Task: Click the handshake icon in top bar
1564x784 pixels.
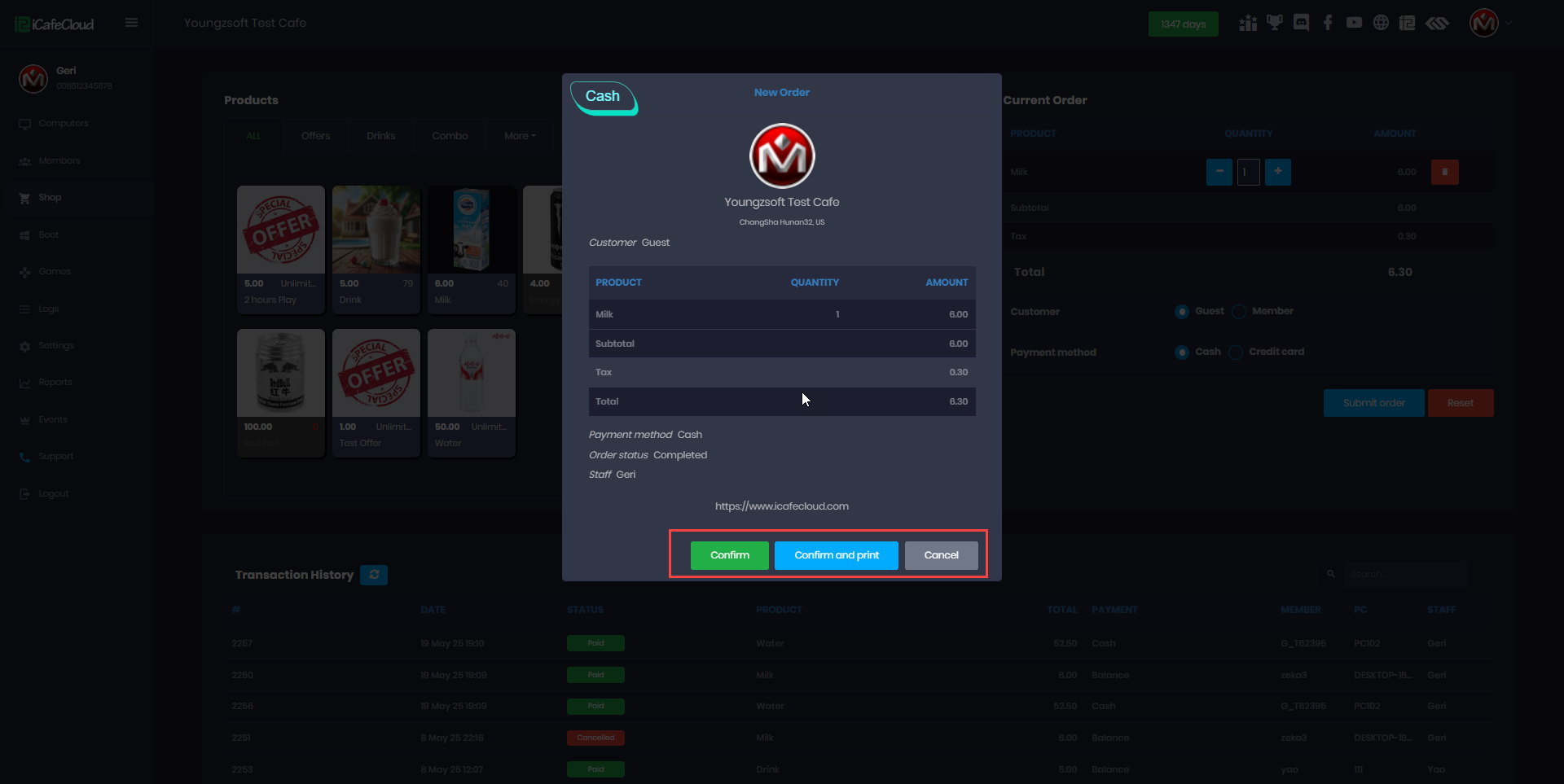Action: (1438, 23)
